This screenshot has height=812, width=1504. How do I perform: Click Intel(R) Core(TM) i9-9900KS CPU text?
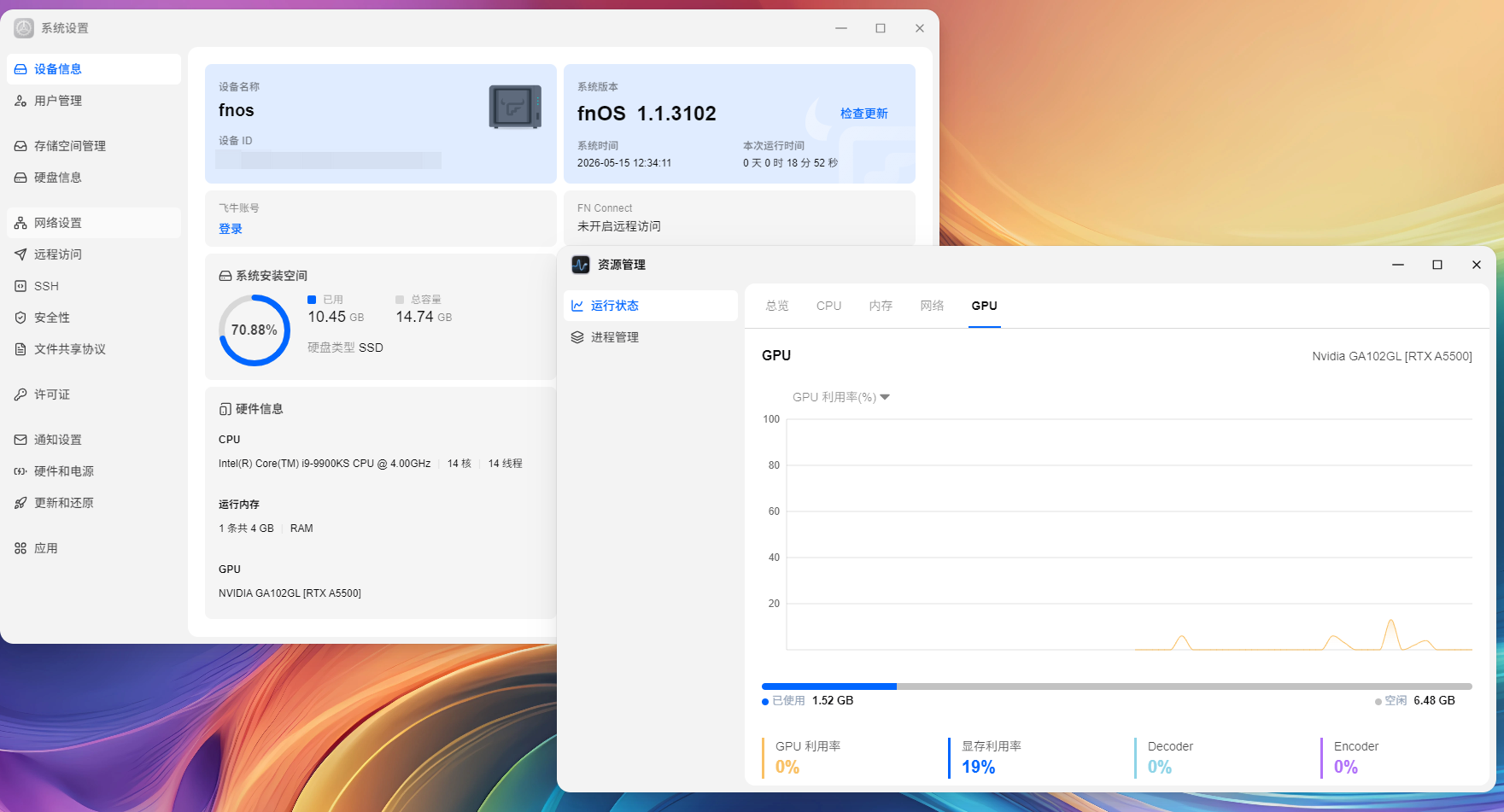[x=325, y=464]
